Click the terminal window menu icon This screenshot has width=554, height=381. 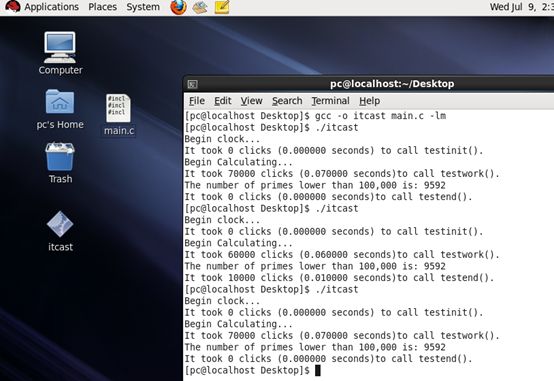click(x=193, y=84)
